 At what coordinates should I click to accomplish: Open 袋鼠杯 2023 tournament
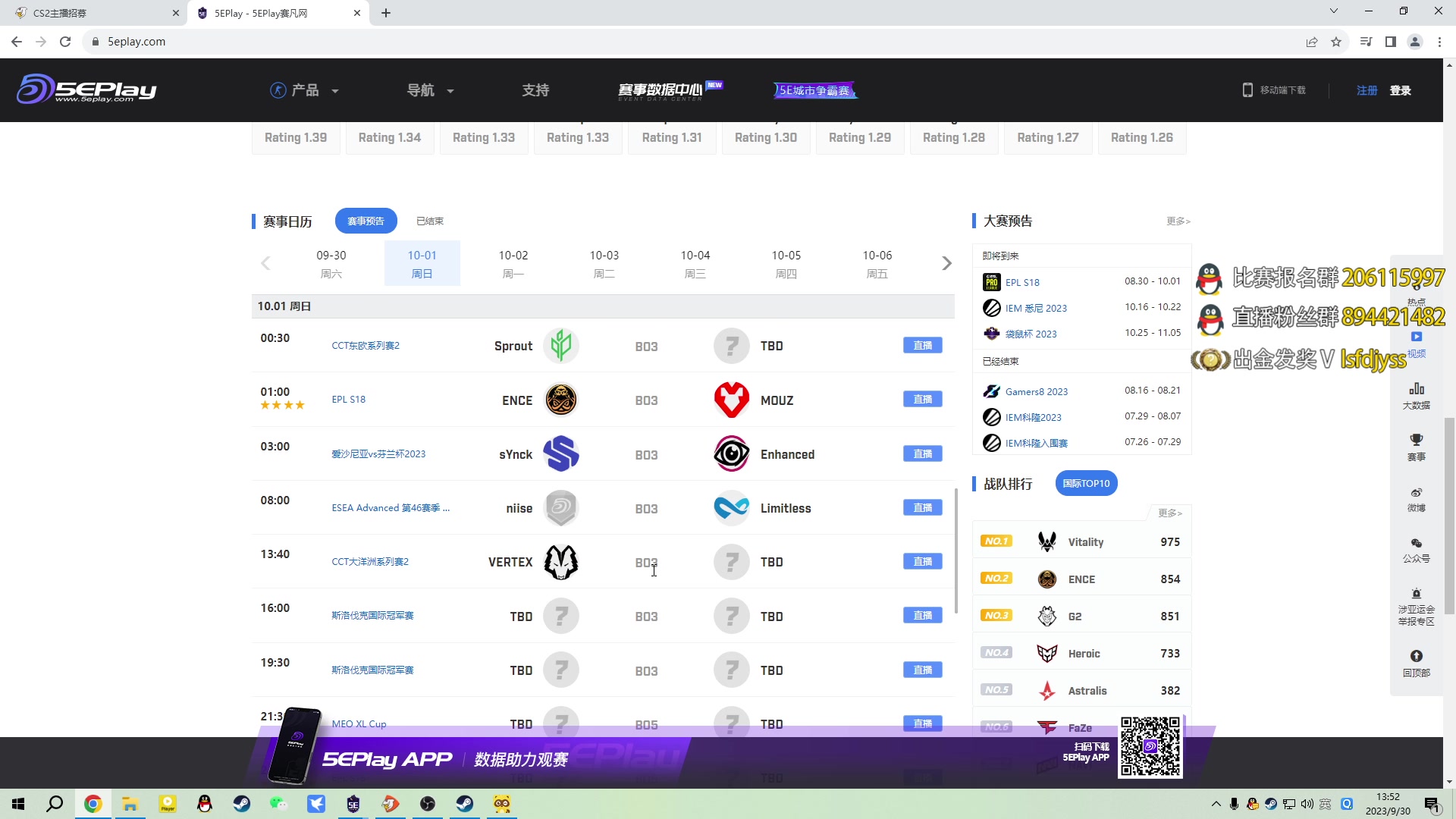(1031, 334)
